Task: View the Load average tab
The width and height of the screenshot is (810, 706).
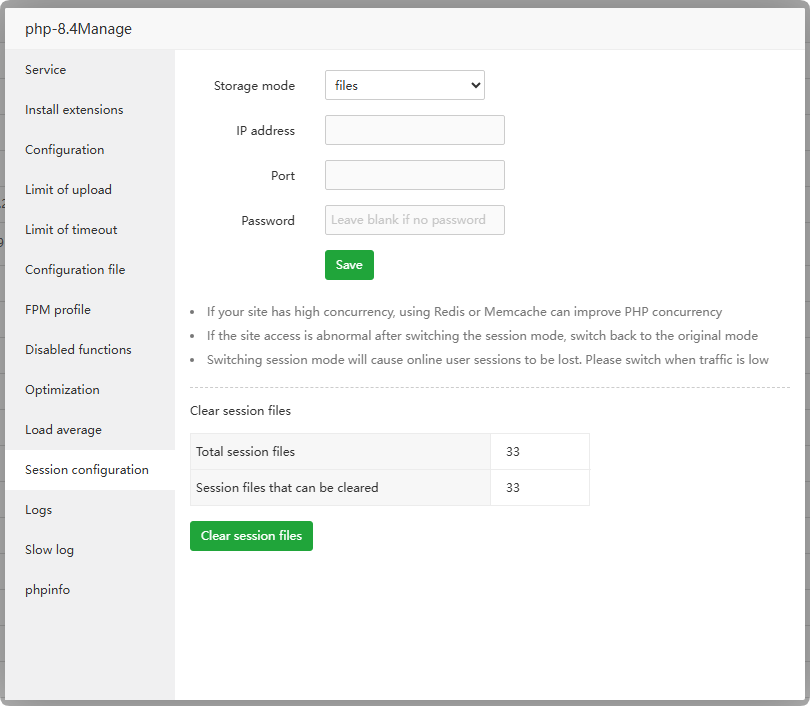Action: (x=63, y=430)
